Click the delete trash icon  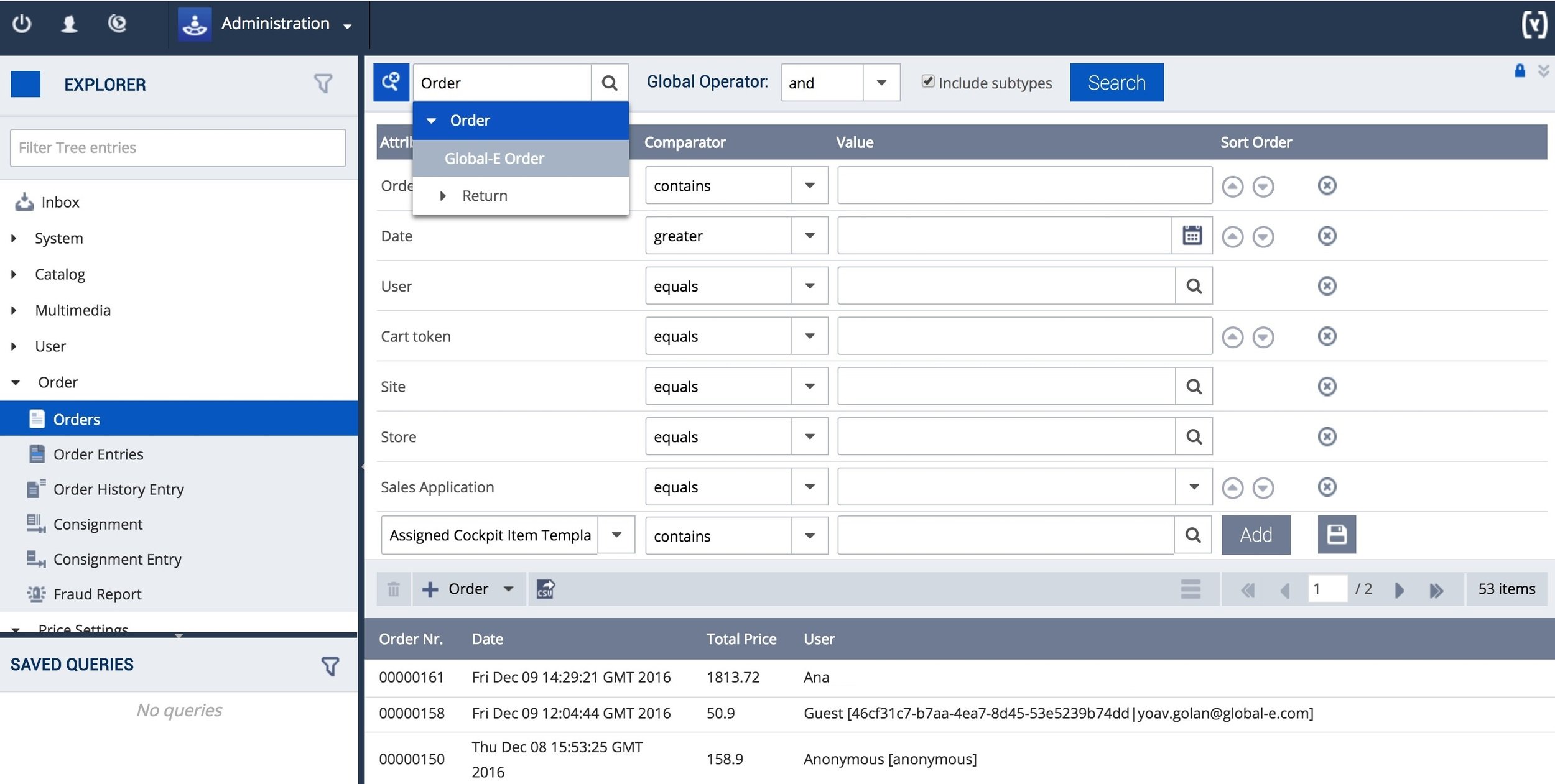pyautogui.click(x=393, y=589)
